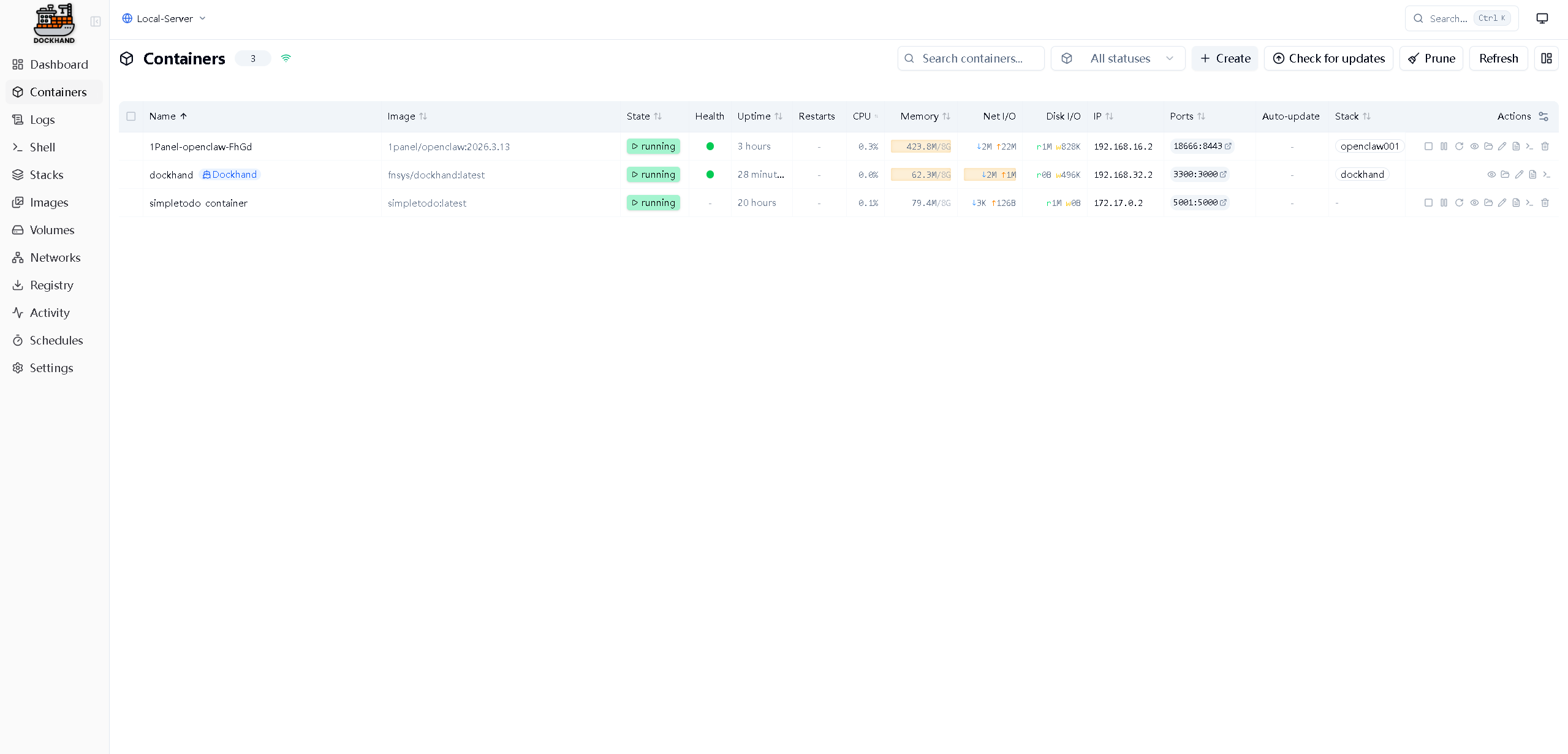This screenshot has height=754, width=1568.
Task: Click the 62.3M/8G memory usage bar
Action: [x=921, y=175]
